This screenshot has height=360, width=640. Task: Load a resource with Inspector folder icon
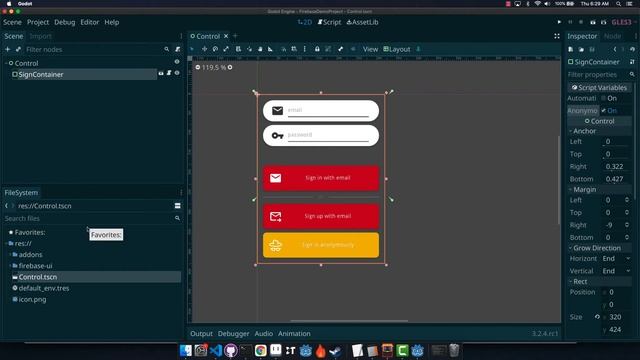tap(581, 49)
